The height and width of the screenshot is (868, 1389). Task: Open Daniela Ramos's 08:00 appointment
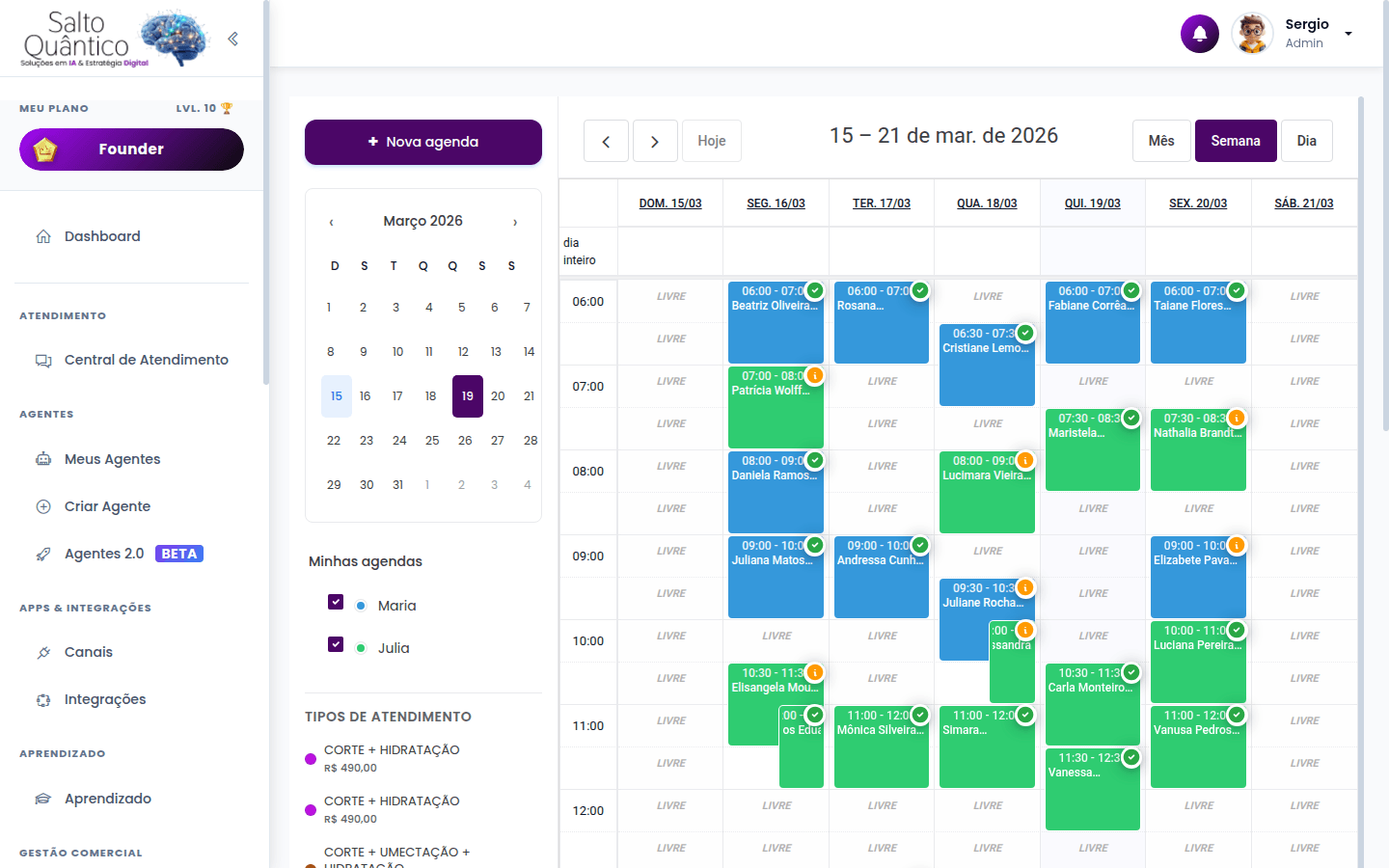(x=776, y=492)
